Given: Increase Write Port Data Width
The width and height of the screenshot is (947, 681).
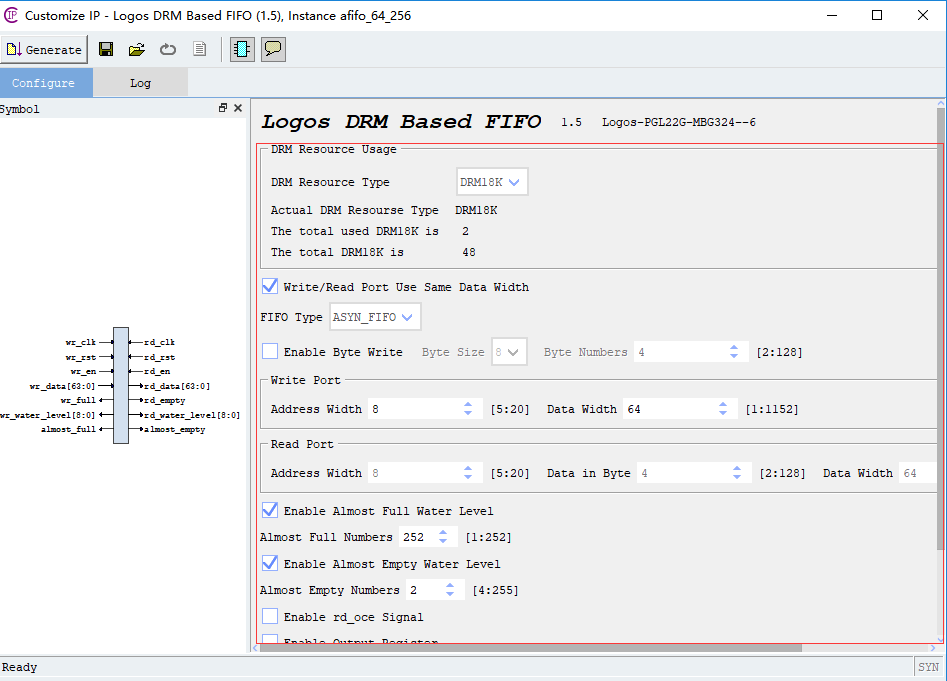Looking at the screenshot, I should click(723, 404).
